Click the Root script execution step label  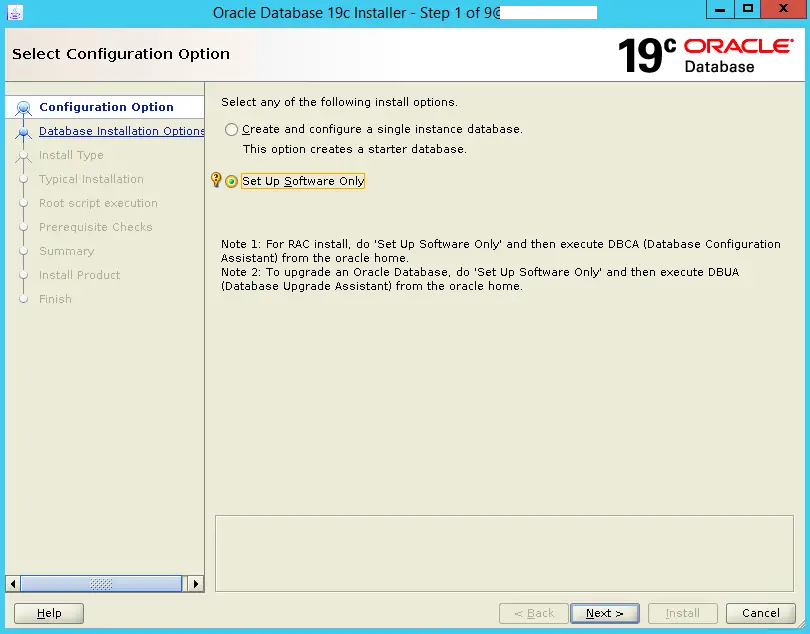coord(98,203)
